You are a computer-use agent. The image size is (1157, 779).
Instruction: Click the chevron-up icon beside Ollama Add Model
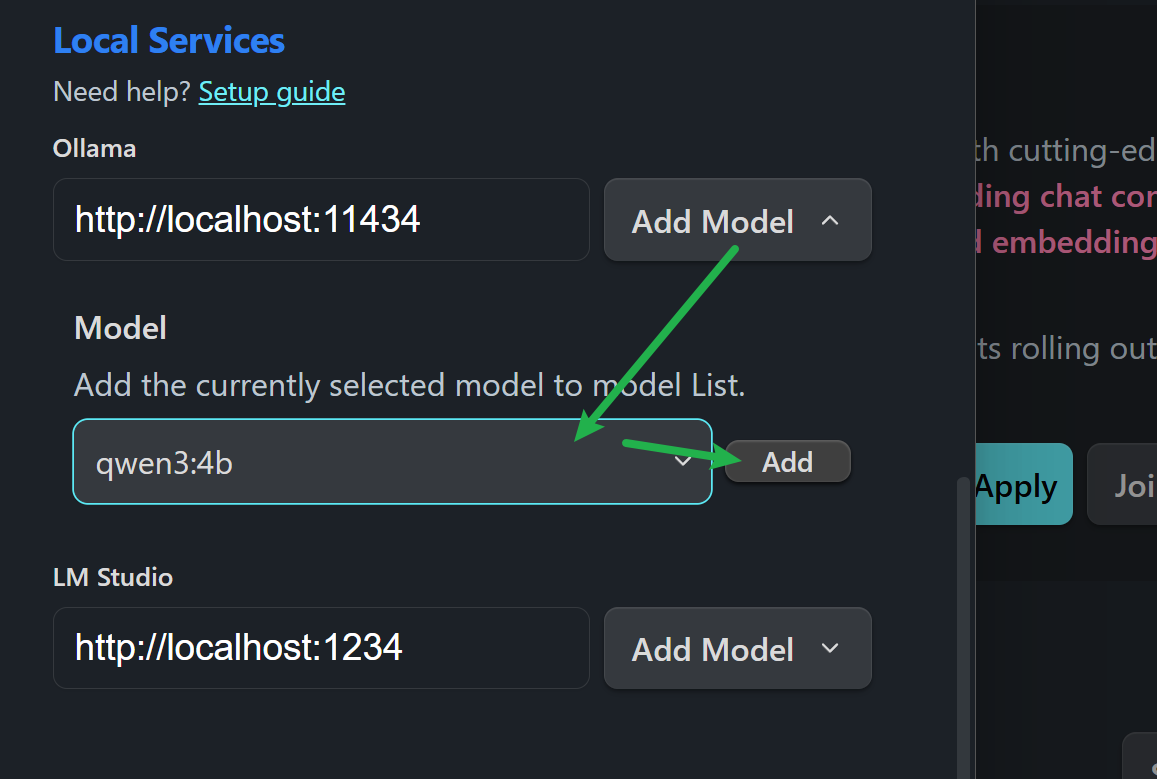point(829,221)
